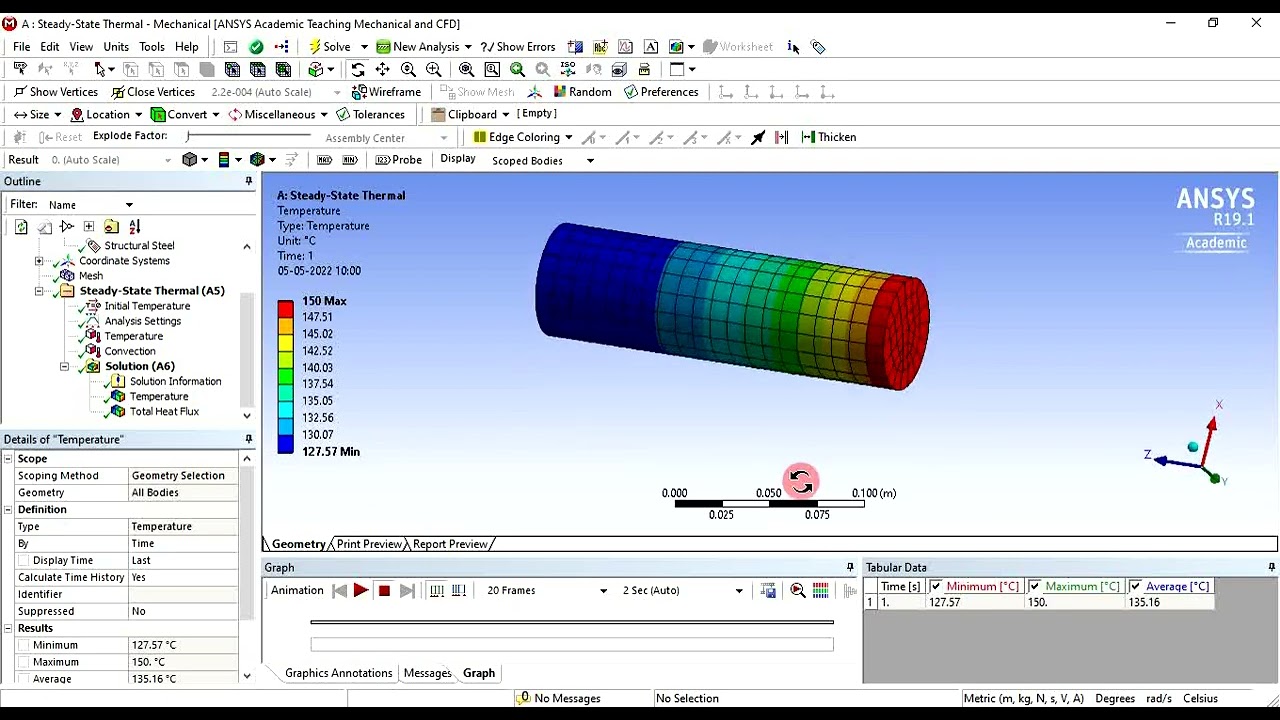
Task: Step to the next animation frame
Action: coord(407,591)
